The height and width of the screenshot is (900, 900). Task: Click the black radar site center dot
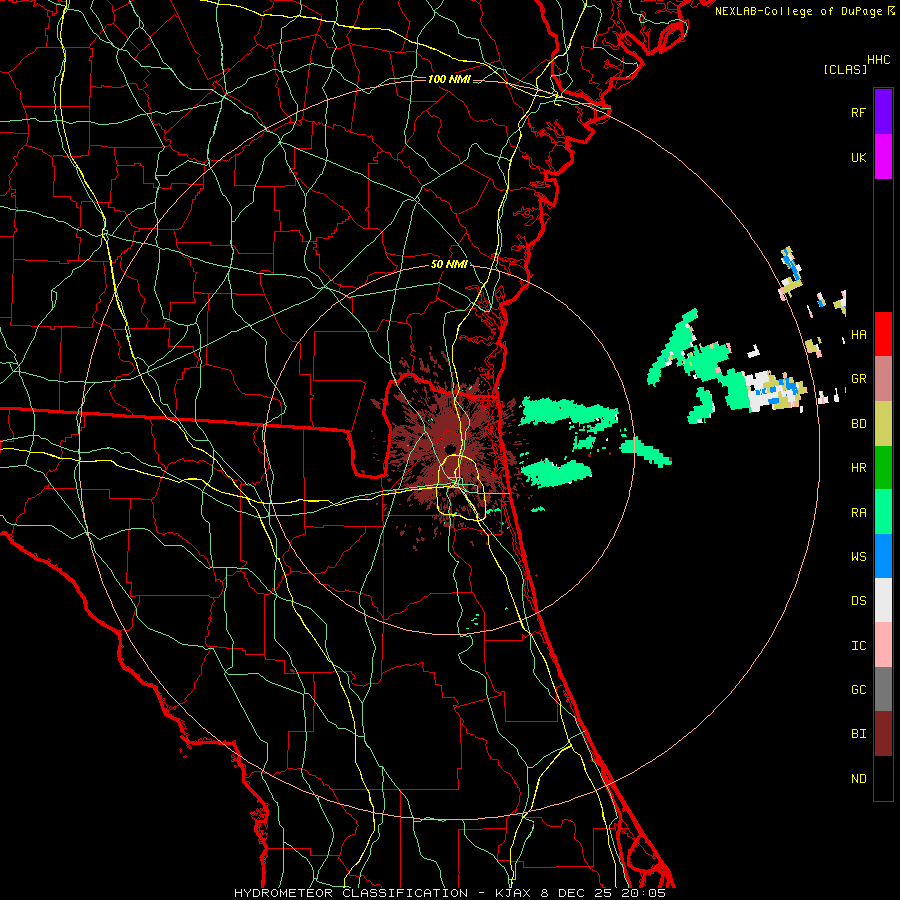(450, 448)
